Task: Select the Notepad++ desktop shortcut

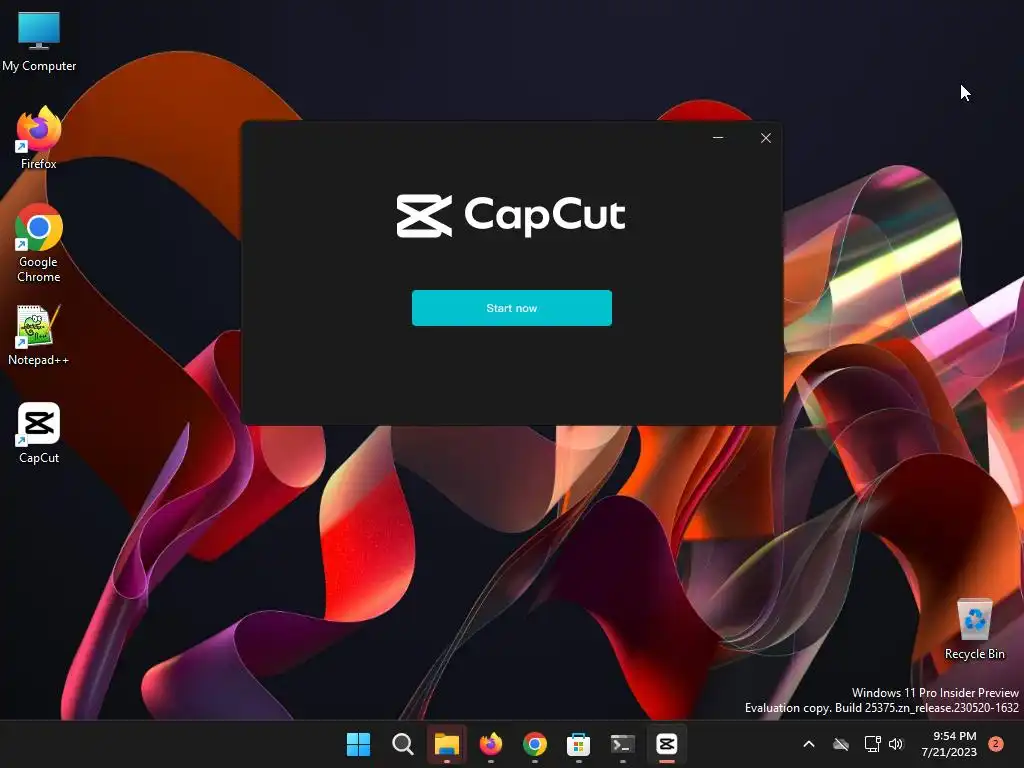Action: click(39, 334)
